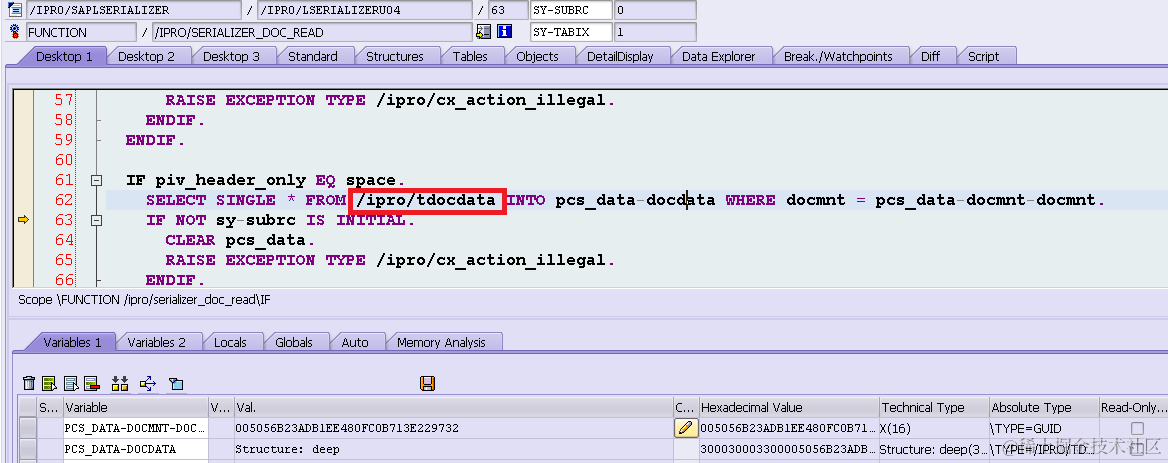
Task: Click the local variables tool icon
Action: click(176, 383)
